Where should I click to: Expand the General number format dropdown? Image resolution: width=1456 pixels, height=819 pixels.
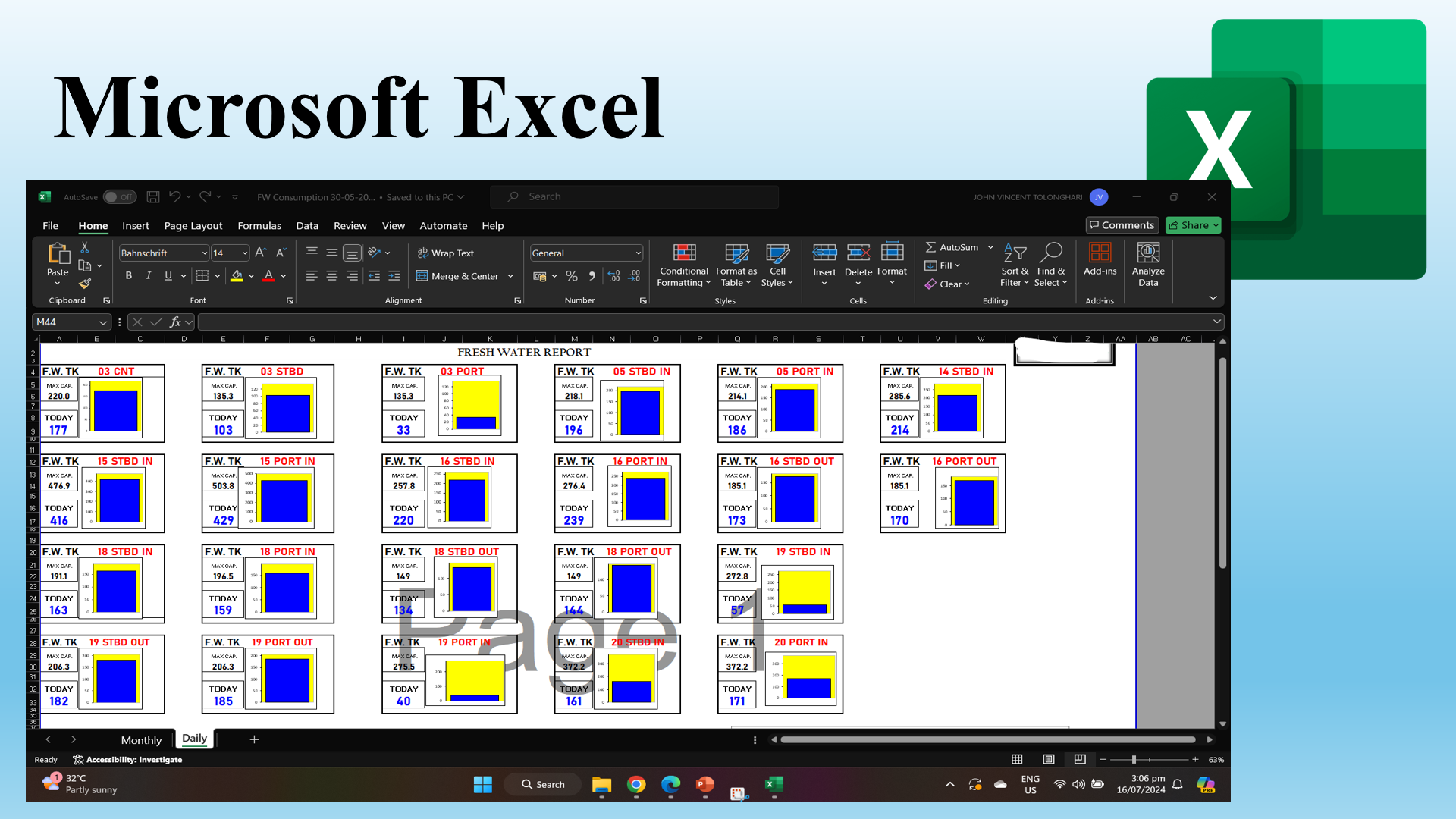coord(638,253)
